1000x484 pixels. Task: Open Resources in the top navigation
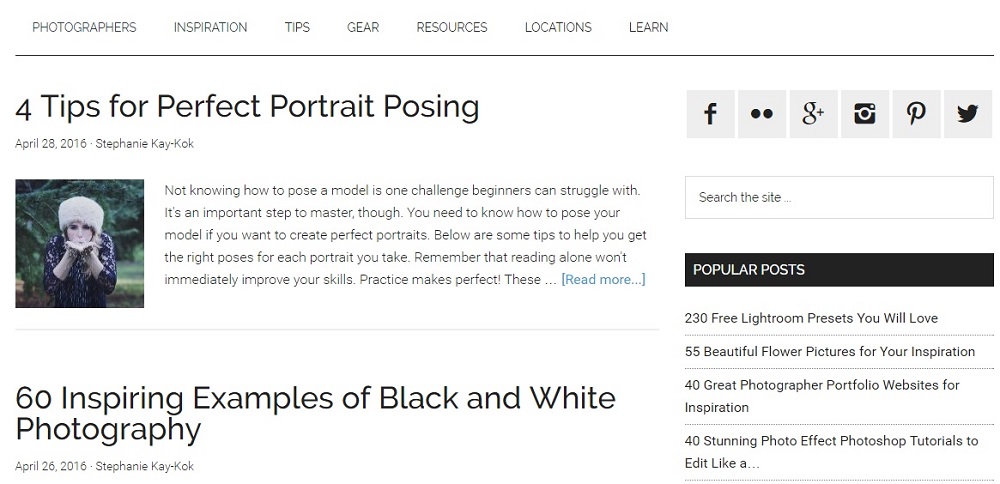point(452,27)
